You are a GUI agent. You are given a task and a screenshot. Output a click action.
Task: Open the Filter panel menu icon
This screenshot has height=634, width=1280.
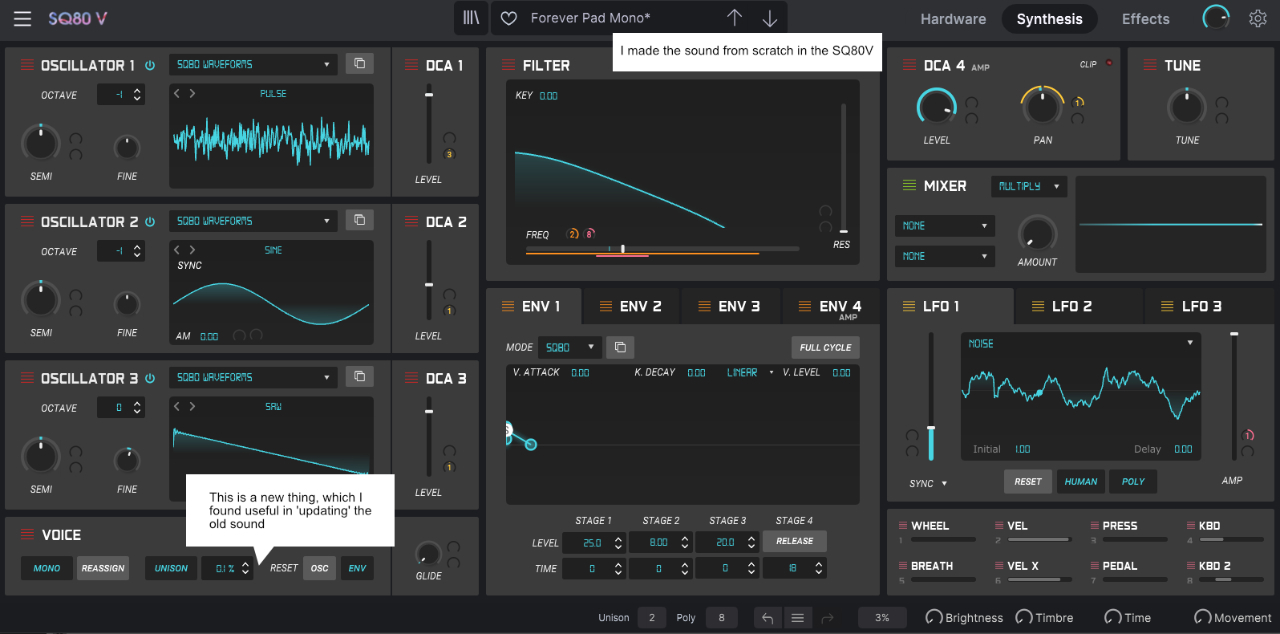(x=506, y=65)
